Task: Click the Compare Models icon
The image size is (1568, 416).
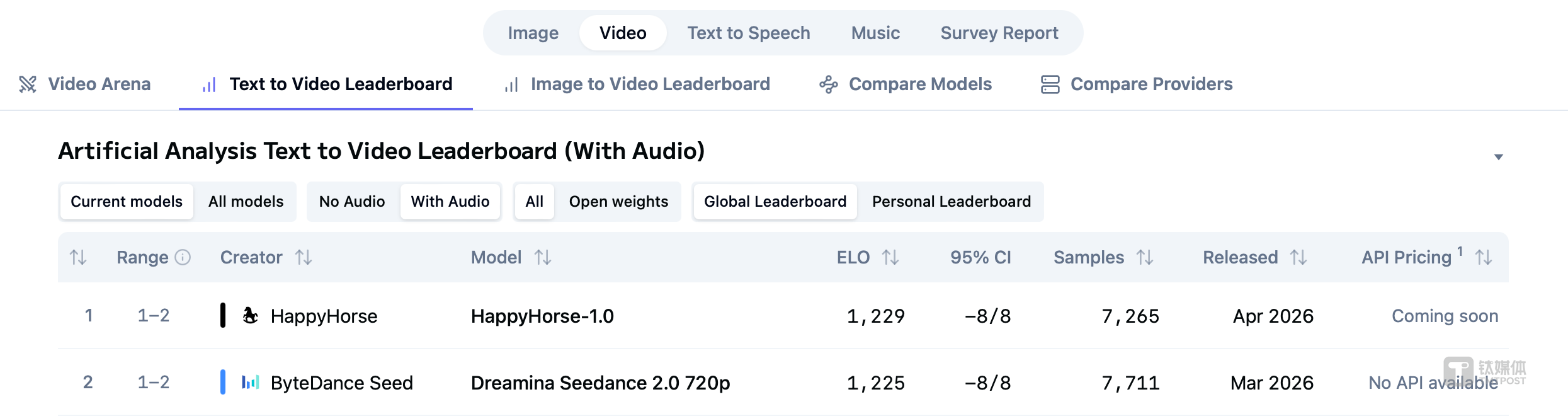Action: pos(828,84)
